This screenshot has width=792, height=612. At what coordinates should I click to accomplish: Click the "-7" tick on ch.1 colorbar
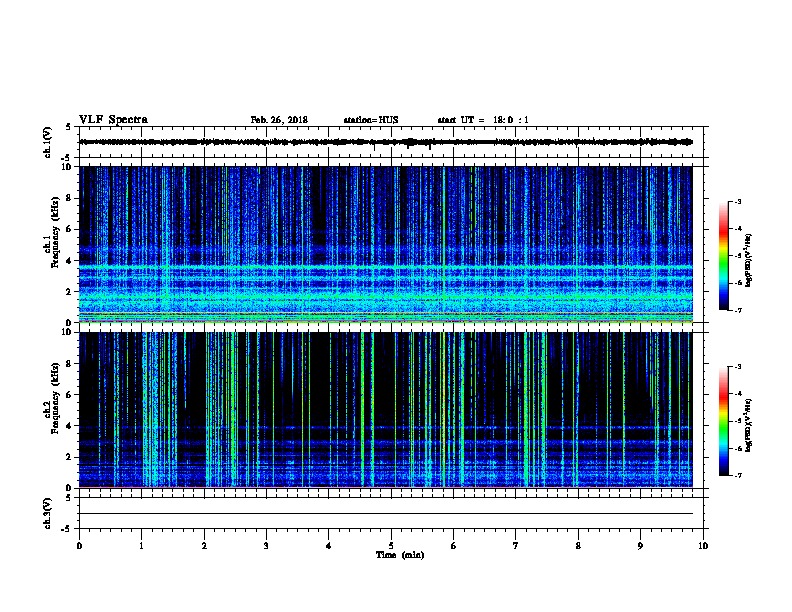point(737,310)
